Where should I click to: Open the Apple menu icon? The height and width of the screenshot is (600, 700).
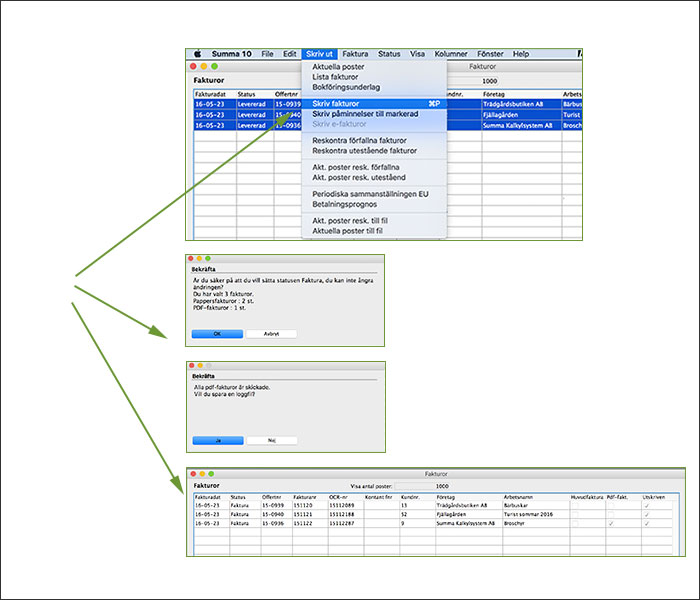[197, 54]
